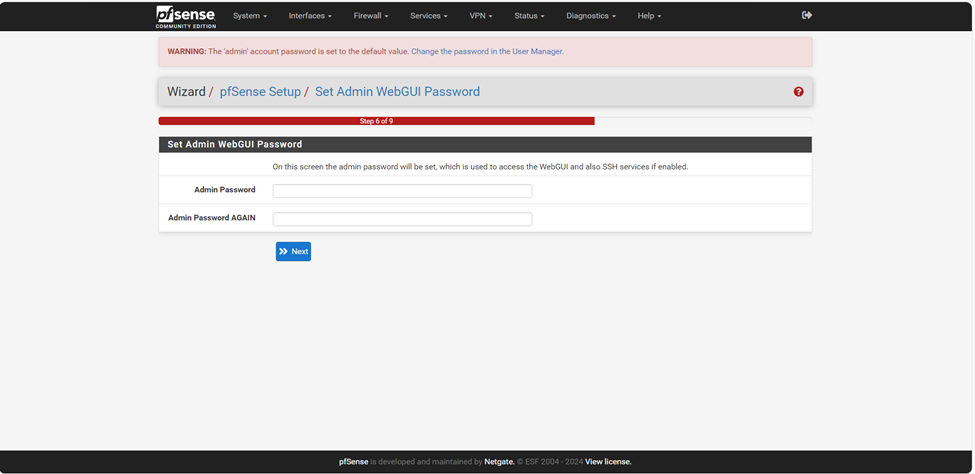
Task: Click the logout icon in top bar
Action: pyautogui.click(x=807, y=15)
